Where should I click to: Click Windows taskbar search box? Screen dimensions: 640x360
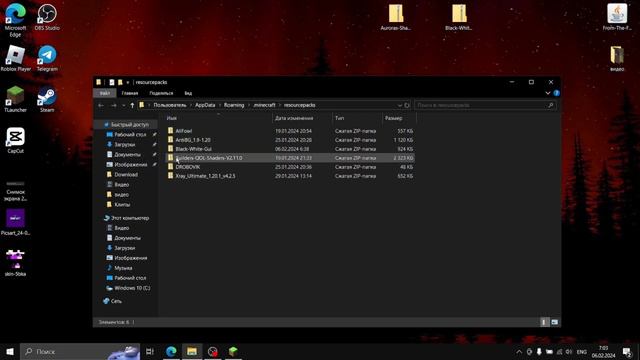click(x=80, y=351)
